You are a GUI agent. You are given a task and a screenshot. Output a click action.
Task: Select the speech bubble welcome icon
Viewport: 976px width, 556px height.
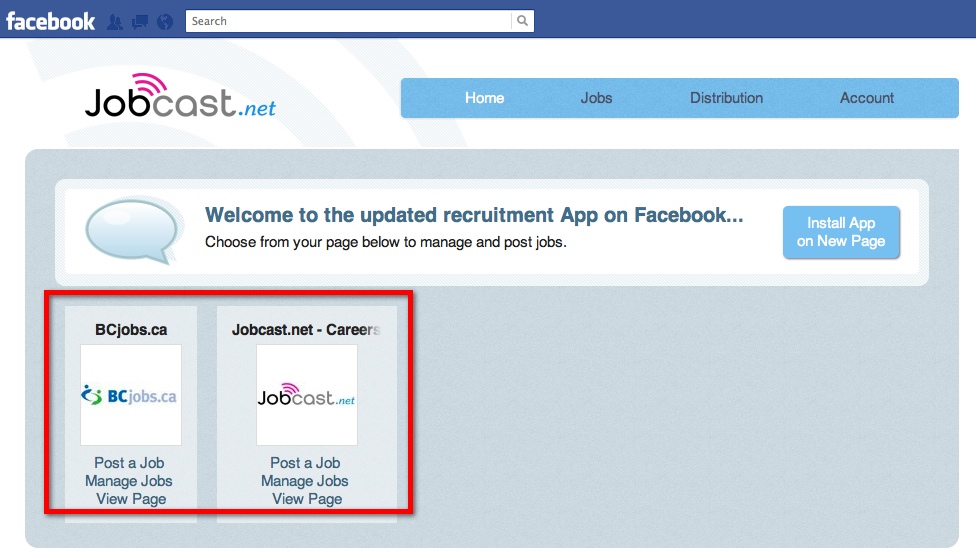pos(133,230)
